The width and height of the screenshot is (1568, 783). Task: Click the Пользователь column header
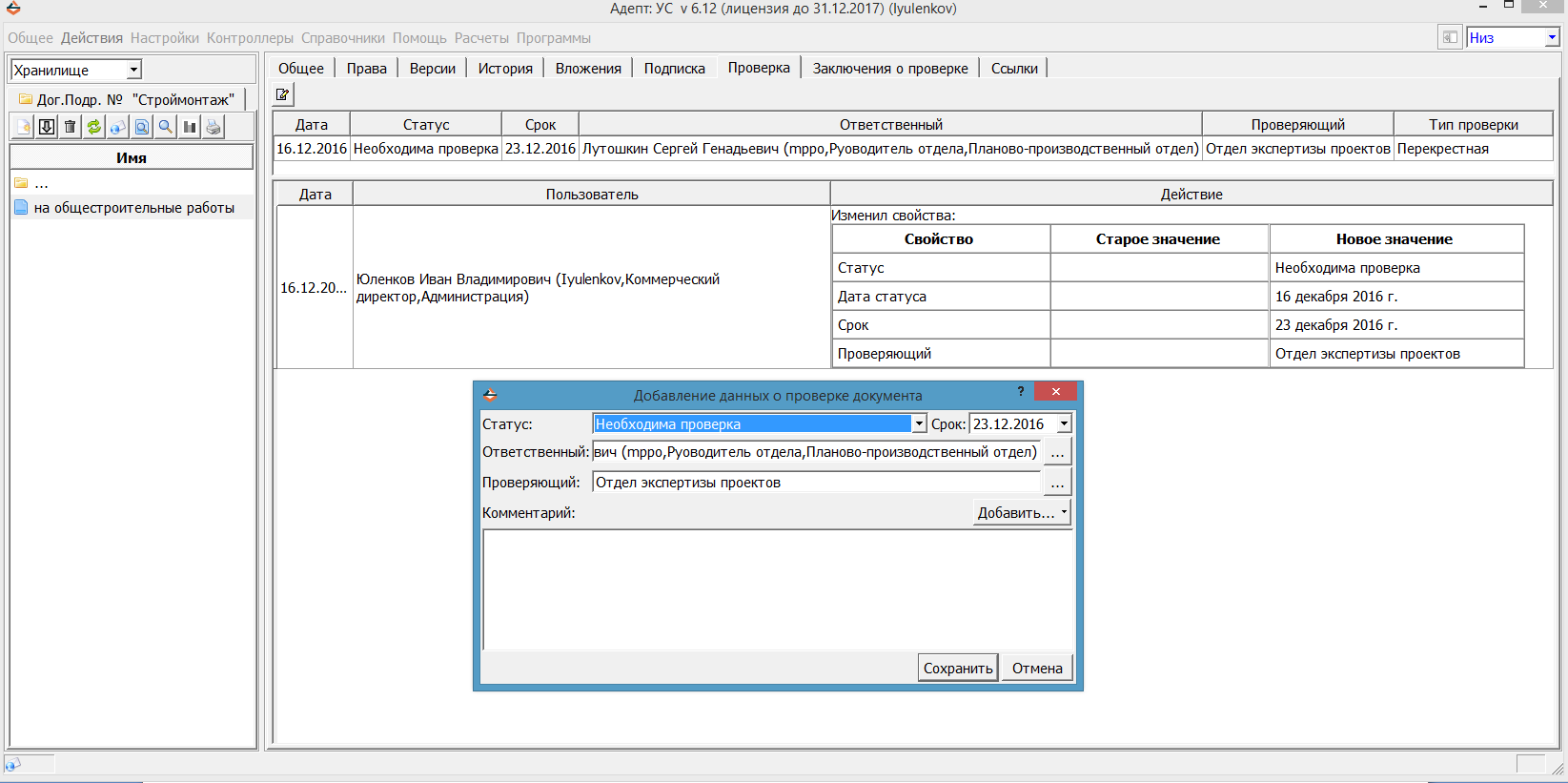tap(592, 194)
